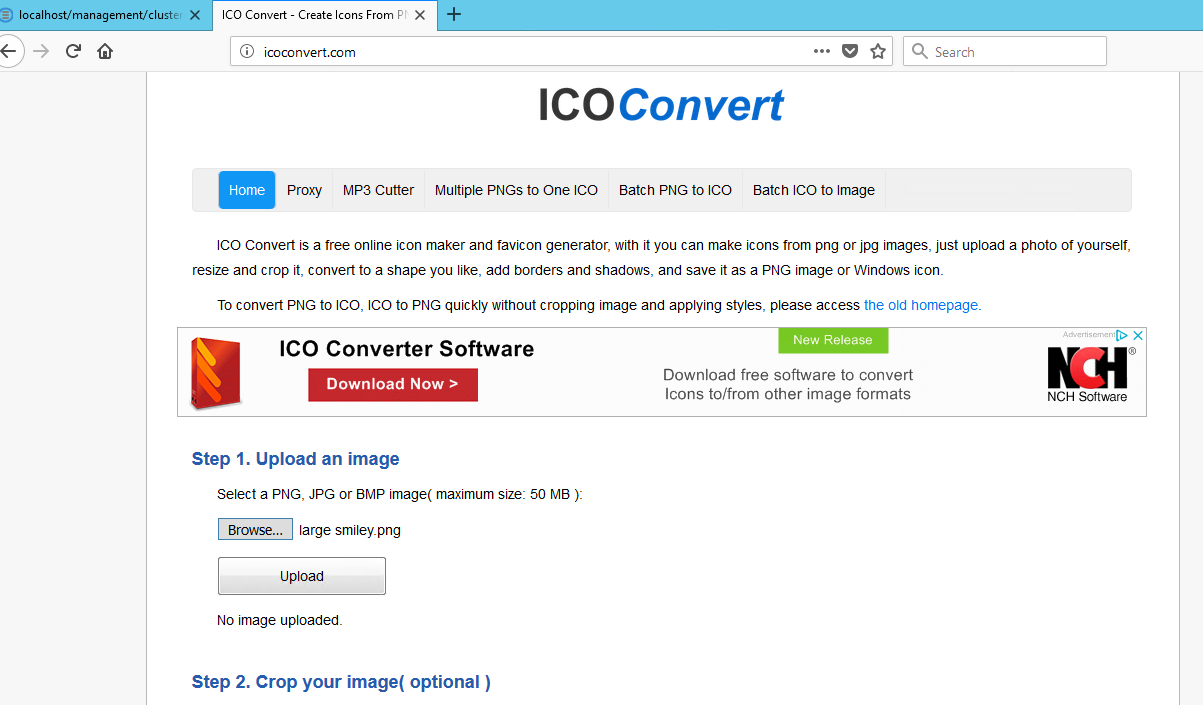1203x705 pixels.
Task: Open the Proxy navigation item
Action: 304,190
